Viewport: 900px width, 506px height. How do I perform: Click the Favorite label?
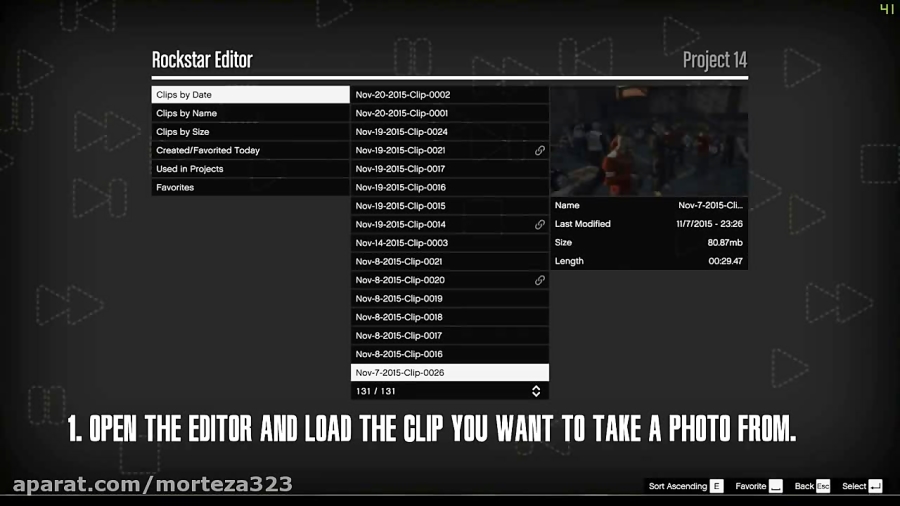pos(751,486)
